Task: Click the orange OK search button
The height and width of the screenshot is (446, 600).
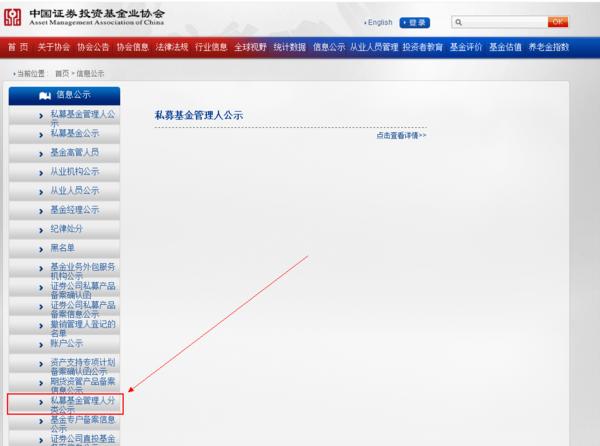Action: point(558,22)
